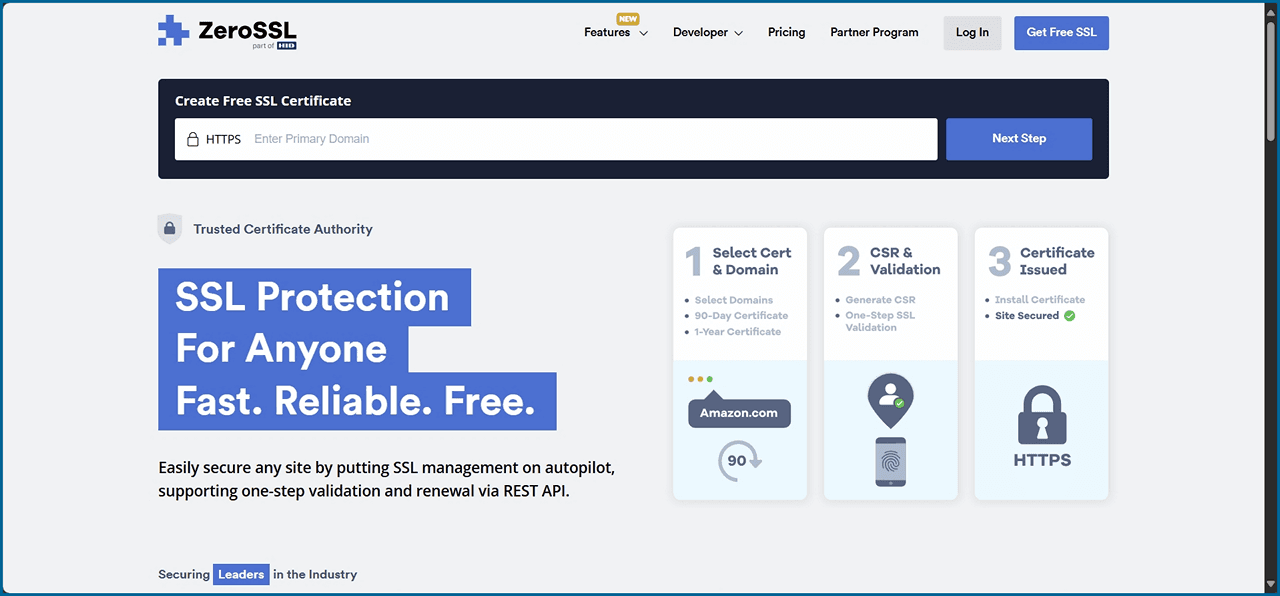Viewport: 1280px width, 596px height.
Task: Click the 90-day renewal circle icon
Action: click(x=739, y=461)
